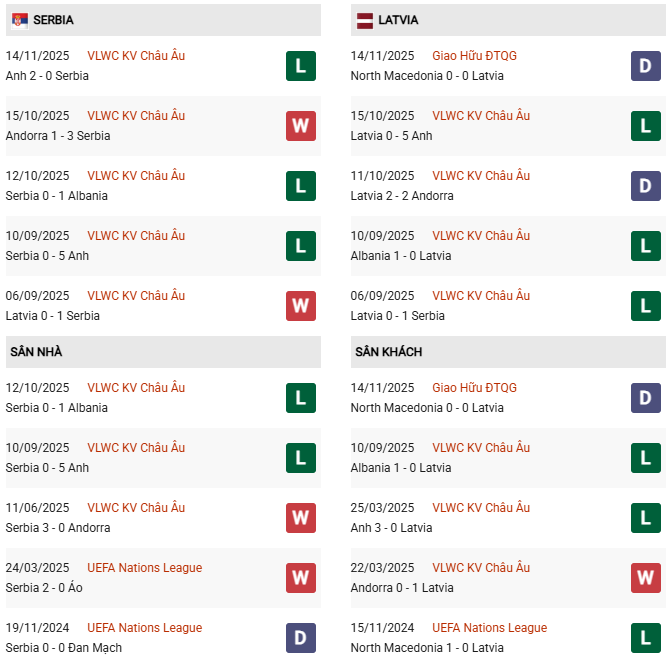Open the SERBIA team header
Image resolution: width=666 pixels, height=662 pixels.
53,20
